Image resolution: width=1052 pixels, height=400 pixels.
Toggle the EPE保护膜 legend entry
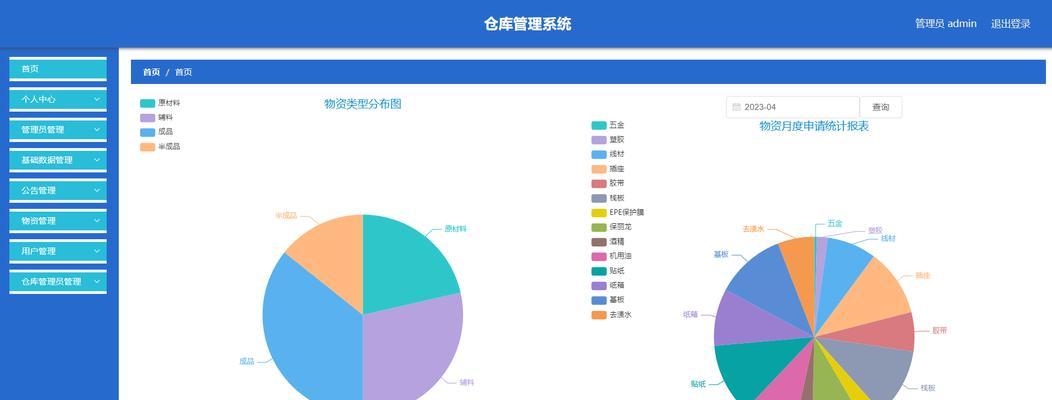[617, 213]
